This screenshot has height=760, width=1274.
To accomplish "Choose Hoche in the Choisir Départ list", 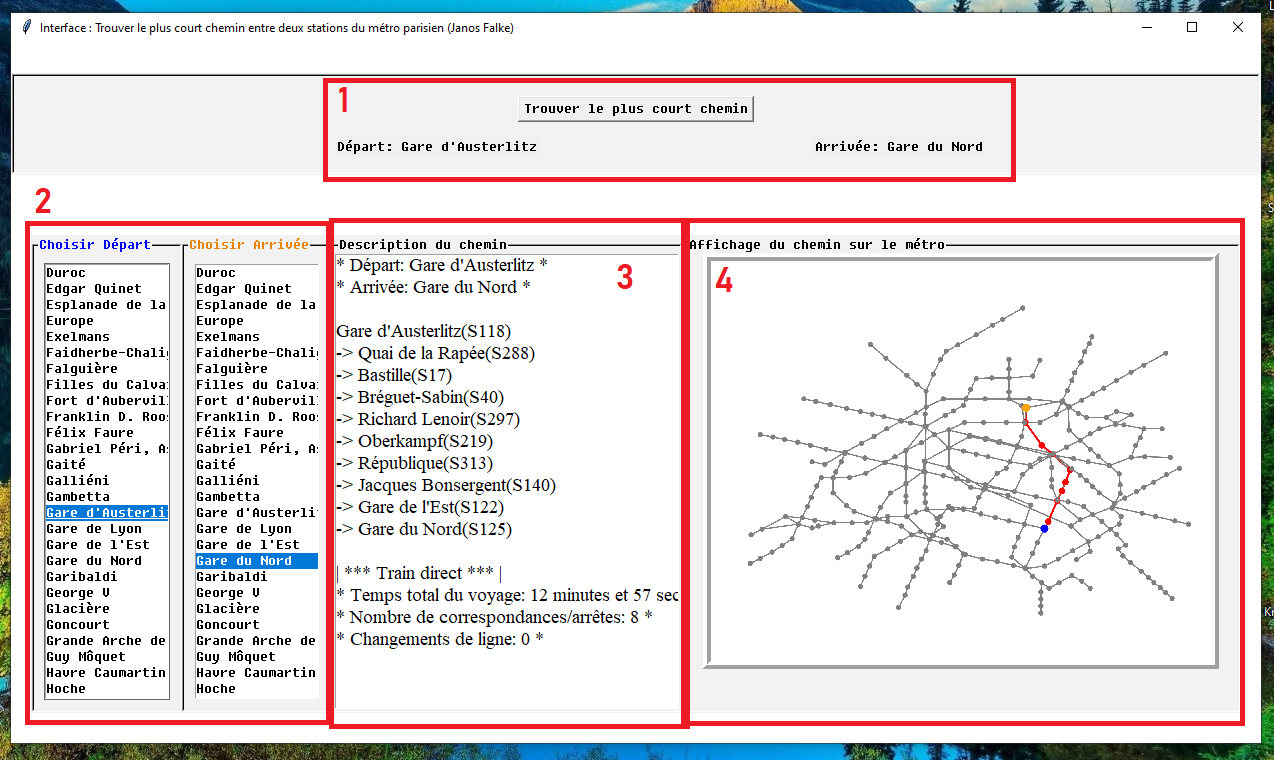I will (106, 689).
